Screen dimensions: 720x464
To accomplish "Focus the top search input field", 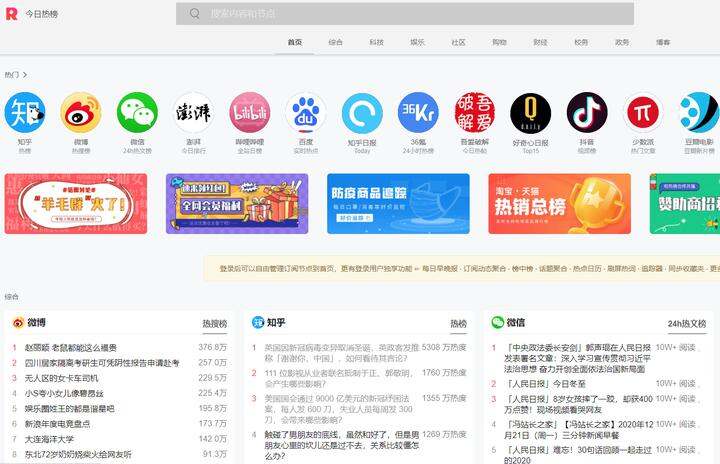I will [x=405, y=14].
